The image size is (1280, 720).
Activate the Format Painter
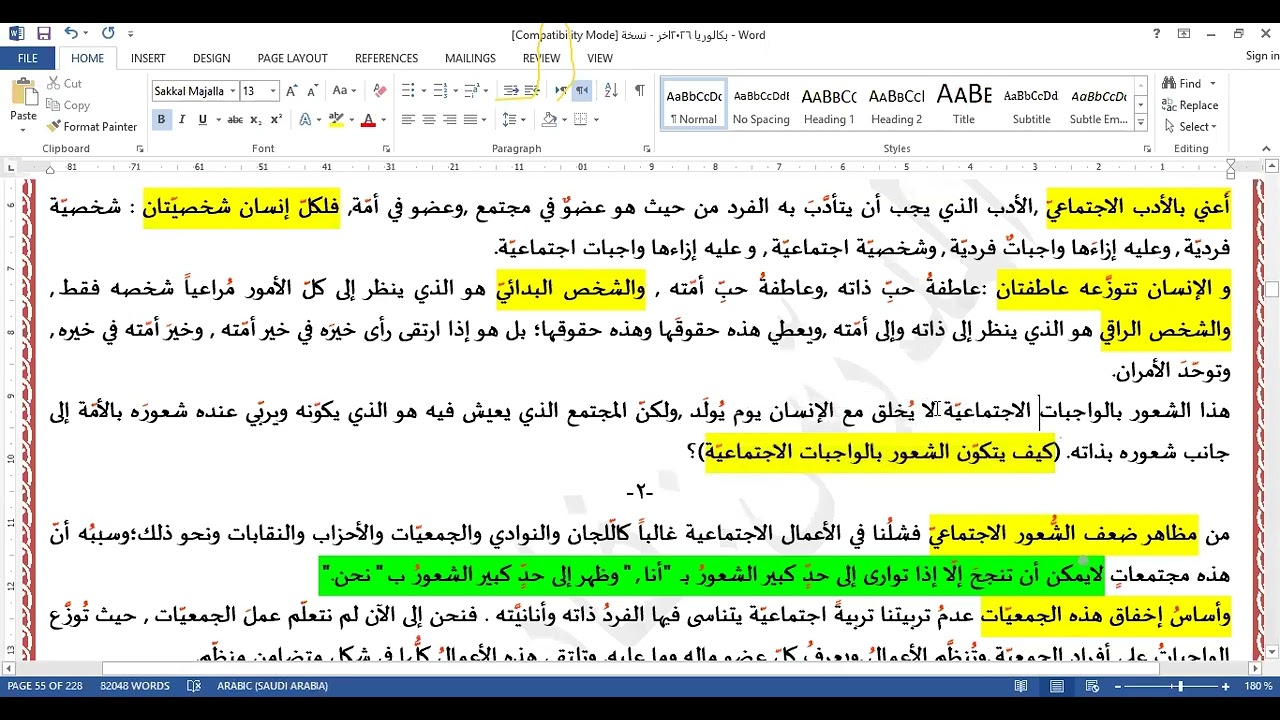coord(92,127)
